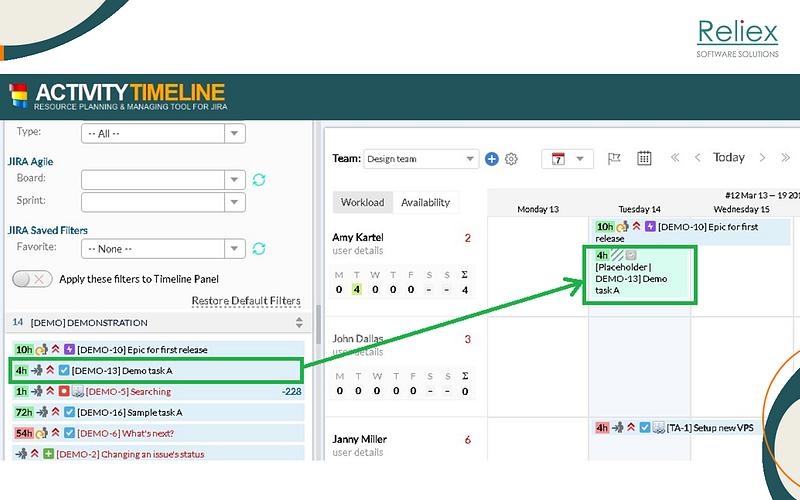This screenshot has height=500, width=800.
Task: Click task checkbox icon of DEMO-13 list row
Action: pos(64,370)
